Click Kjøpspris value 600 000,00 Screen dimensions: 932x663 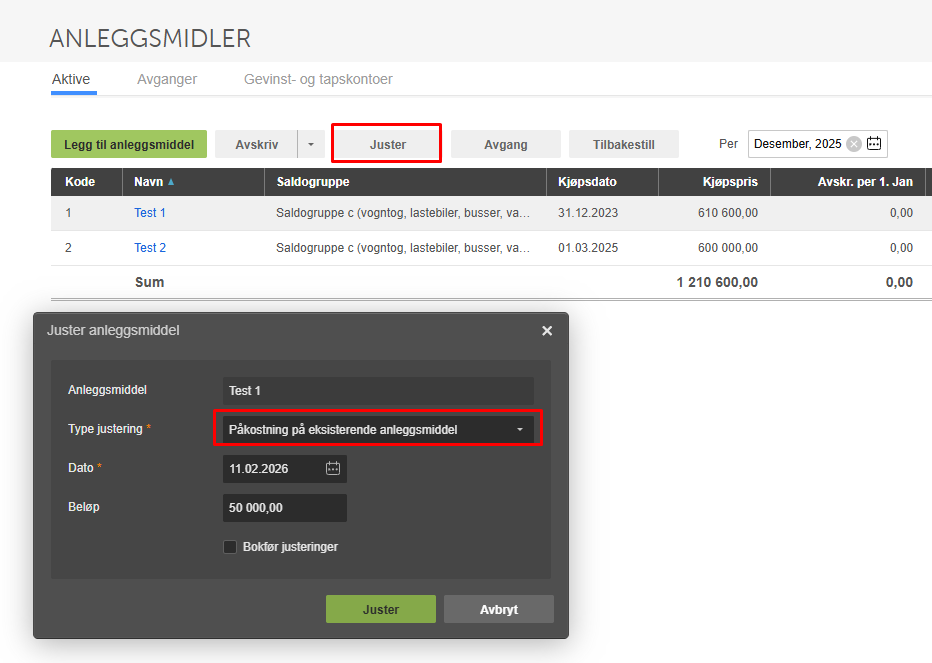pos(728,248)
